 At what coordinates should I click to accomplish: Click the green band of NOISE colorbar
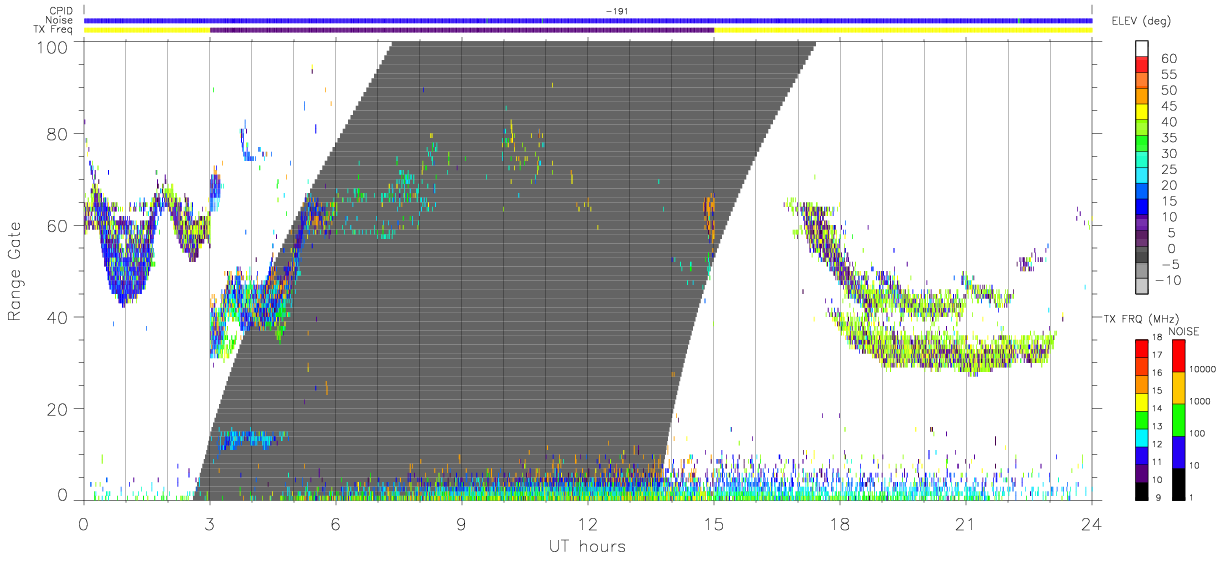[1177, 420]
